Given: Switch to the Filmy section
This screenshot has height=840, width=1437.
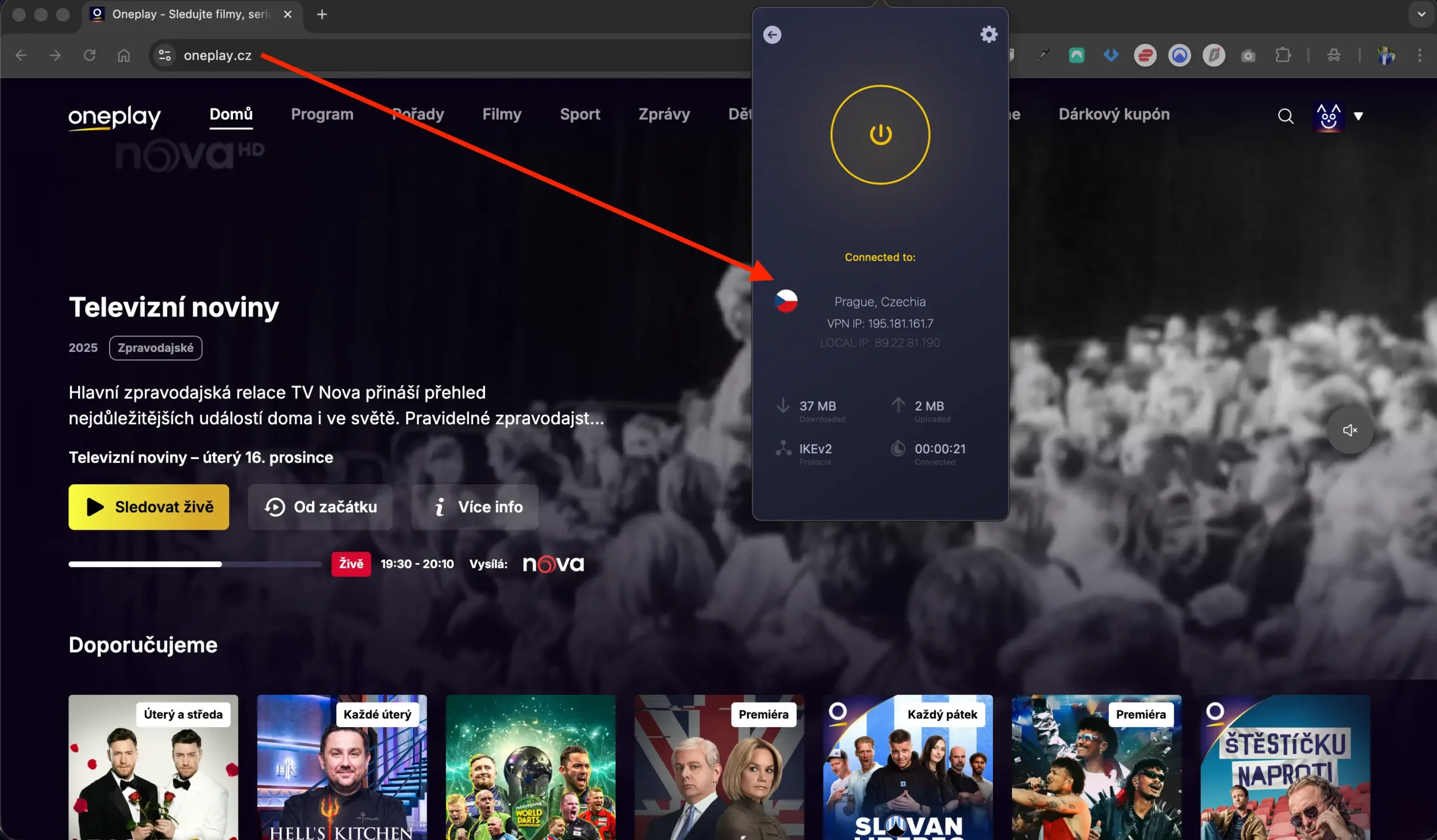Looking at the screenshot, I should [x=502, y=114].
